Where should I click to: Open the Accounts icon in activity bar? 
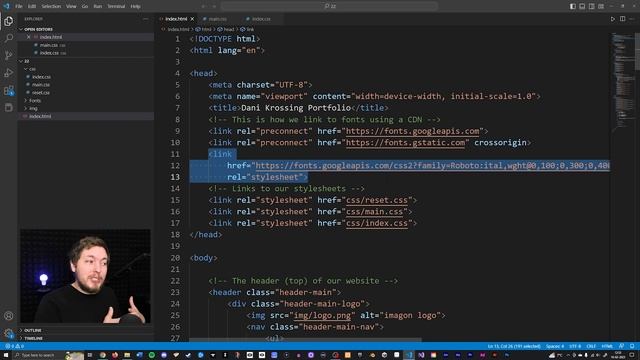point(9,316)
